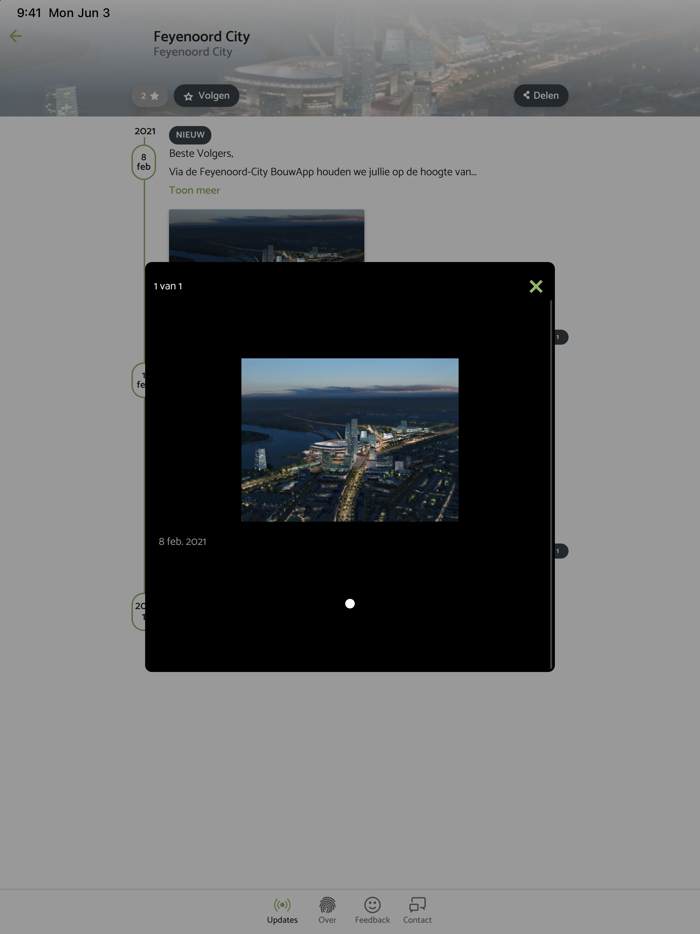Tap the Feyenoord City title heading

coord(201,36)
